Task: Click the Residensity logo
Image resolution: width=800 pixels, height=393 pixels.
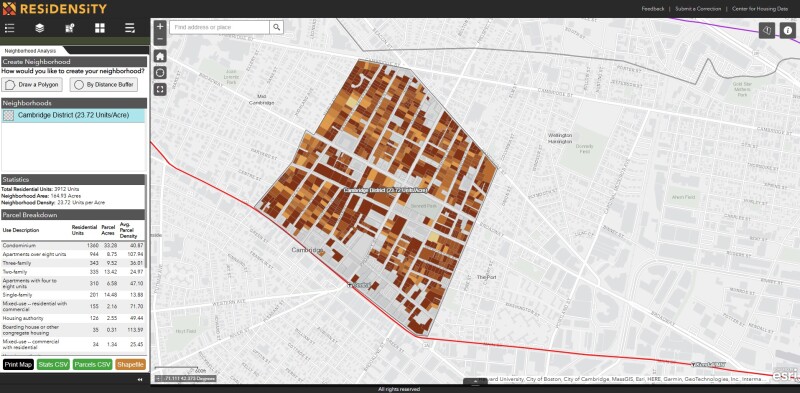Action: tap(55, 9)
